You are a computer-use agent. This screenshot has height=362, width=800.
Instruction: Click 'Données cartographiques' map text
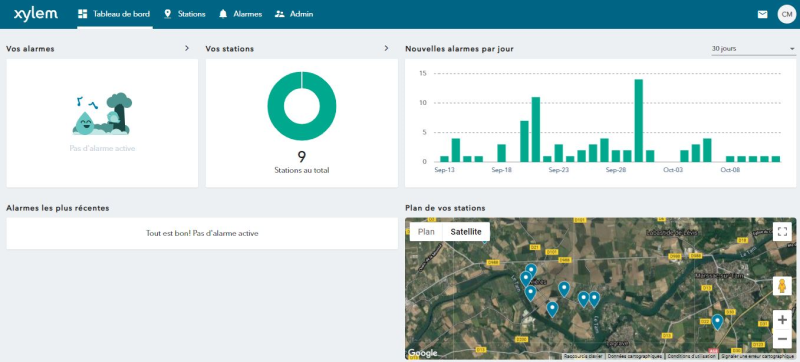635,356
